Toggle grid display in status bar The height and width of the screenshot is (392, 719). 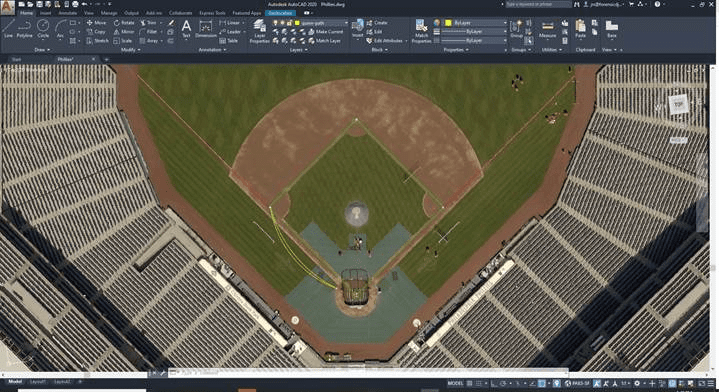point(470,383)
